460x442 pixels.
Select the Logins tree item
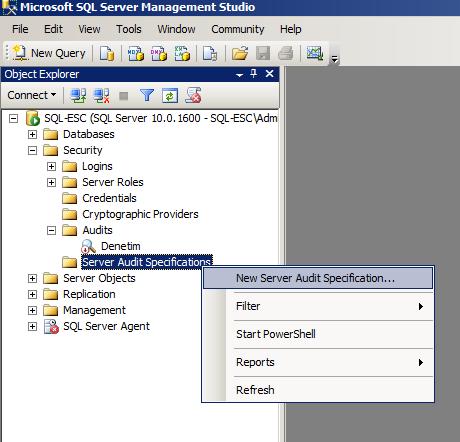coord(97,166)
